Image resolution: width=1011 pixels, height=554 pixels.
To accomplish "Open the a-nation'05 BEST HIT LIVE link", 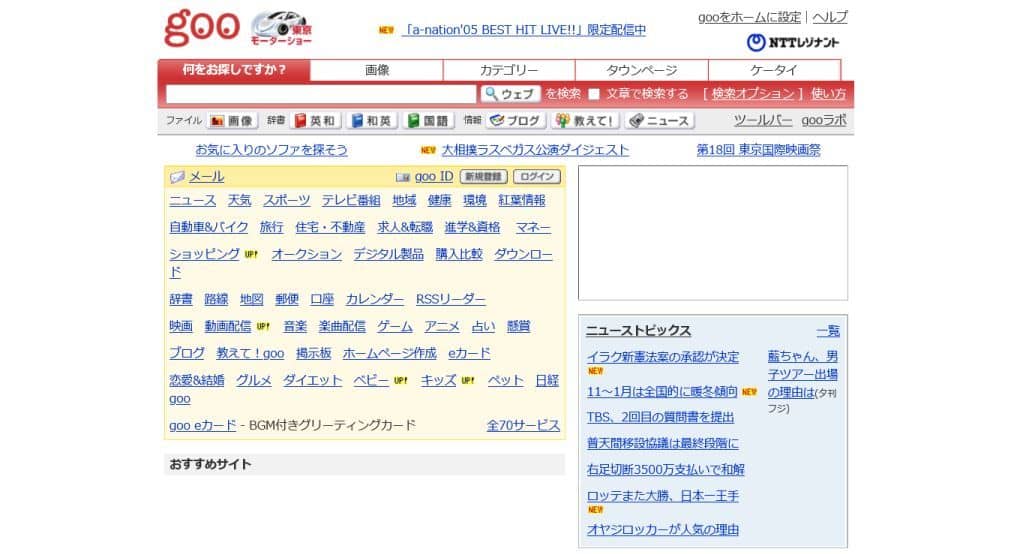I will 524,30.
